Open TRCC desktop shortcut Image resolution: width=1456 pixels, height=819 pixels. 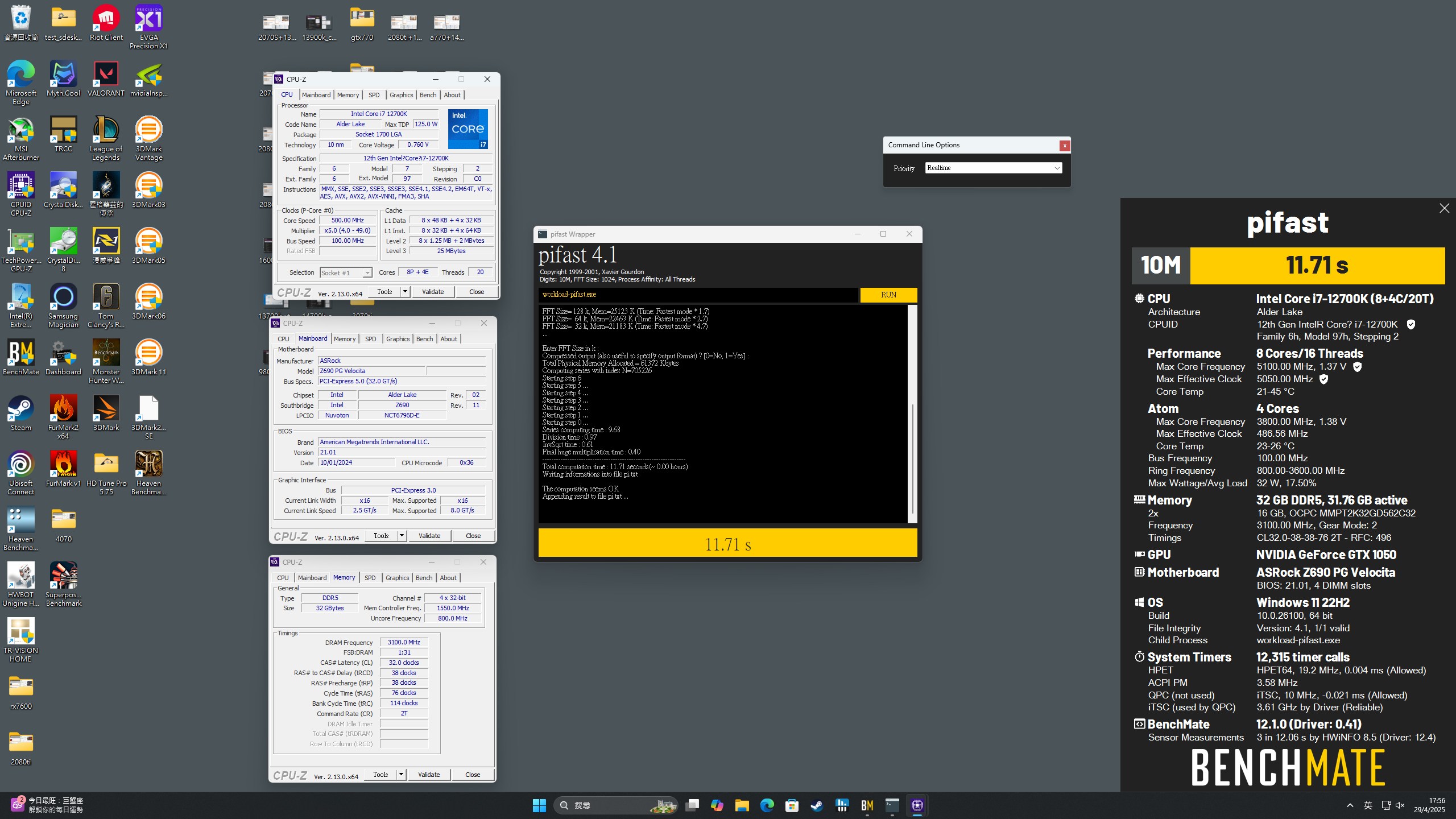[x=63, y=134]
